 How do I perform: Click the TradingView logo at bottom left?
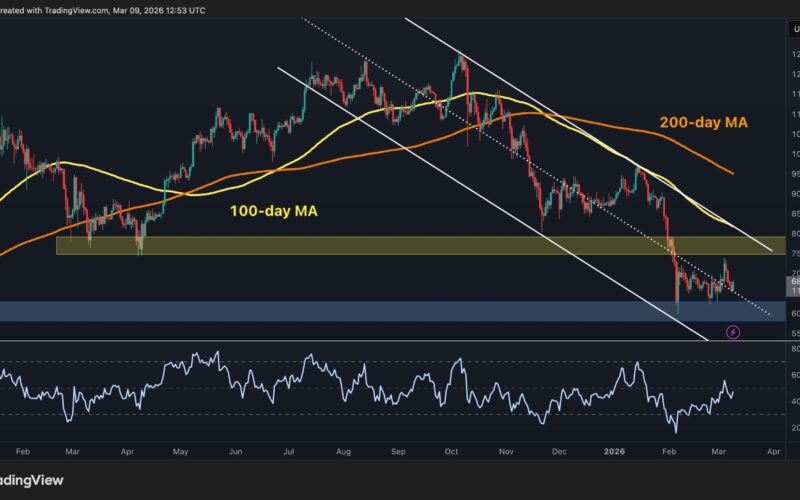tap(30, 480)
